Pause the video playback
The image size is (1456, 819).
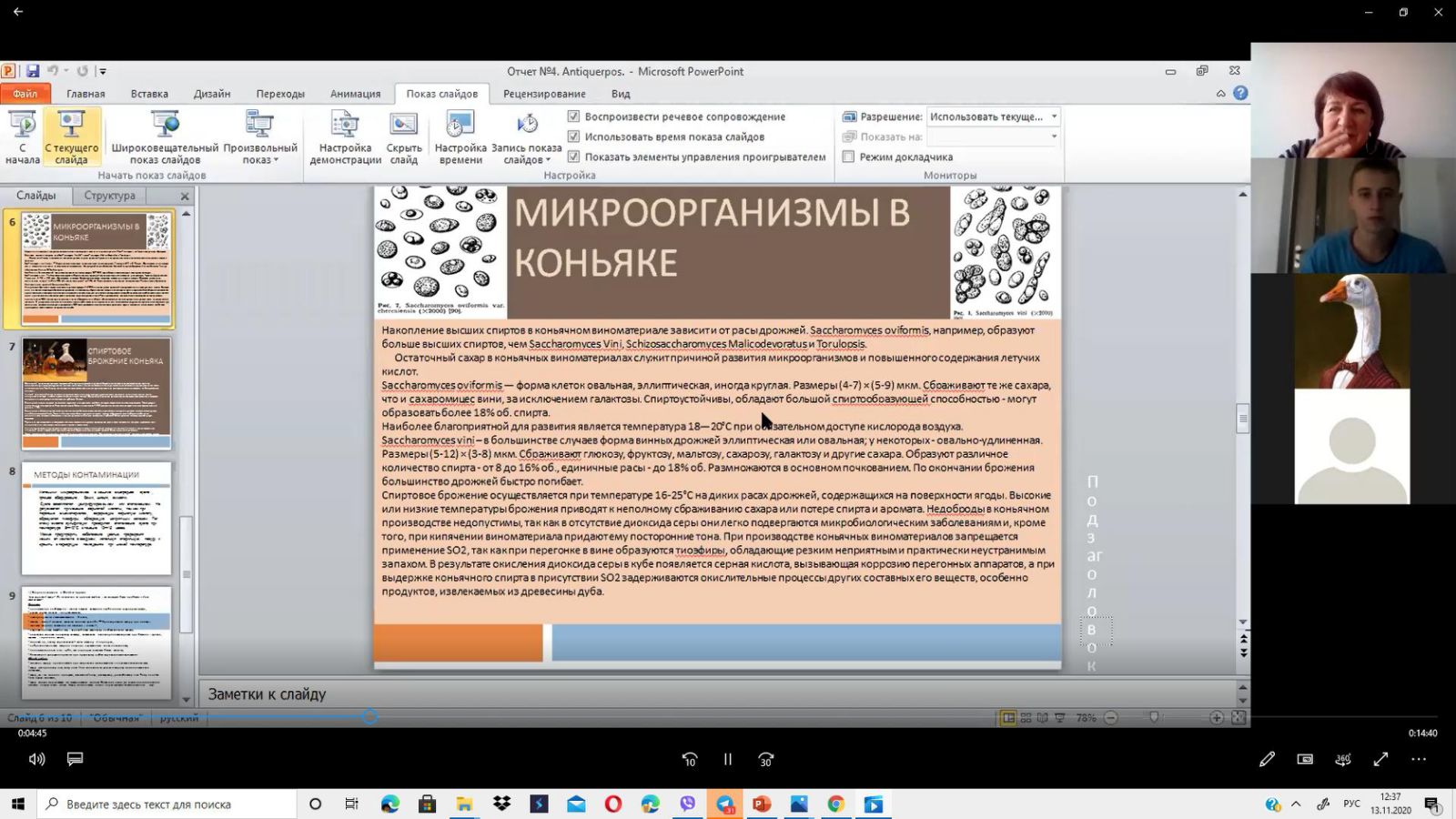click(x=727, y=759)
